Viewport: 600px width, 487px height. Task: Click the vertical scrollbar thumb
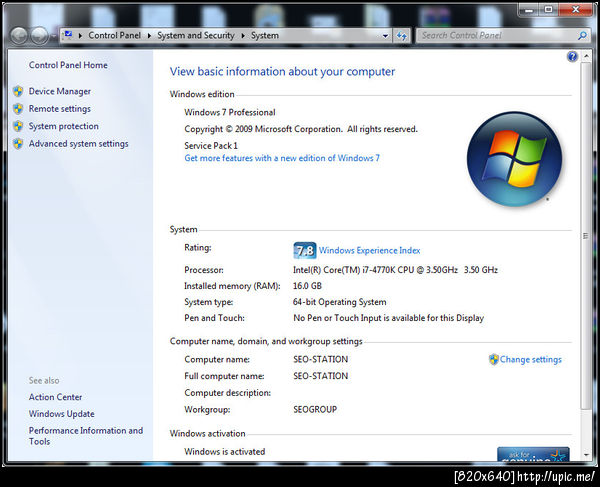click(x=586, y=236)
